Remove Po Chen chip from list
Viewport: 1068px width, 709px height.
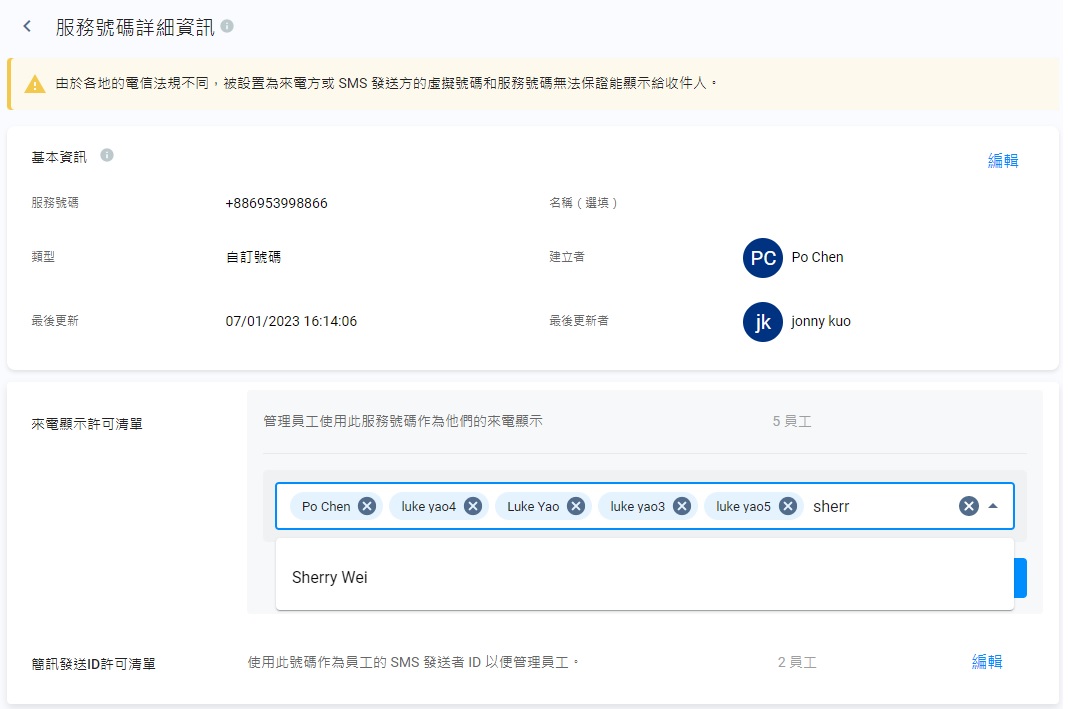point(367,506)
